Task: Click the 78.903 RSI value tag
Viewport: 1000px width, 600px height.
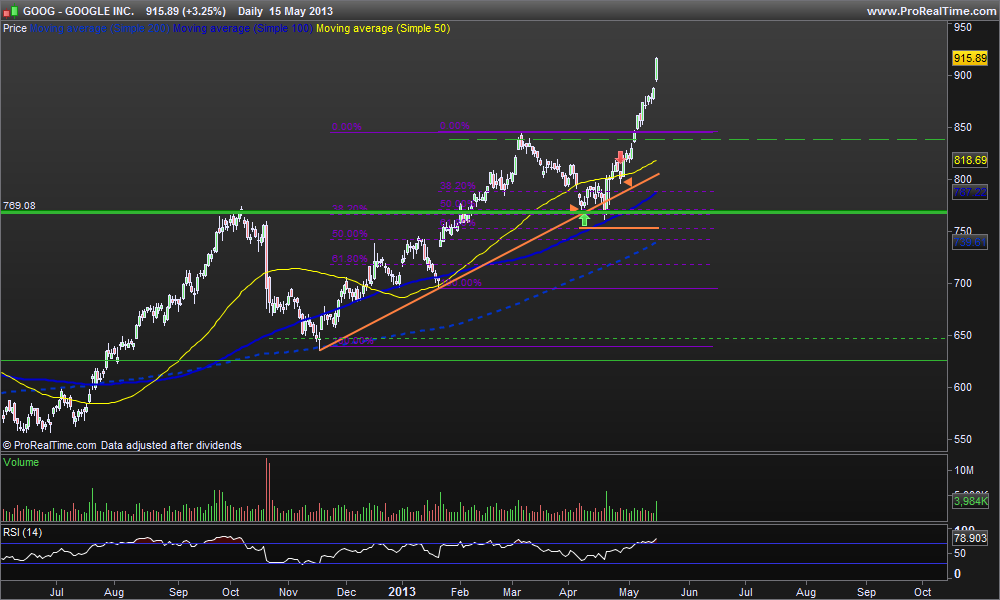Action: (970, 538)
